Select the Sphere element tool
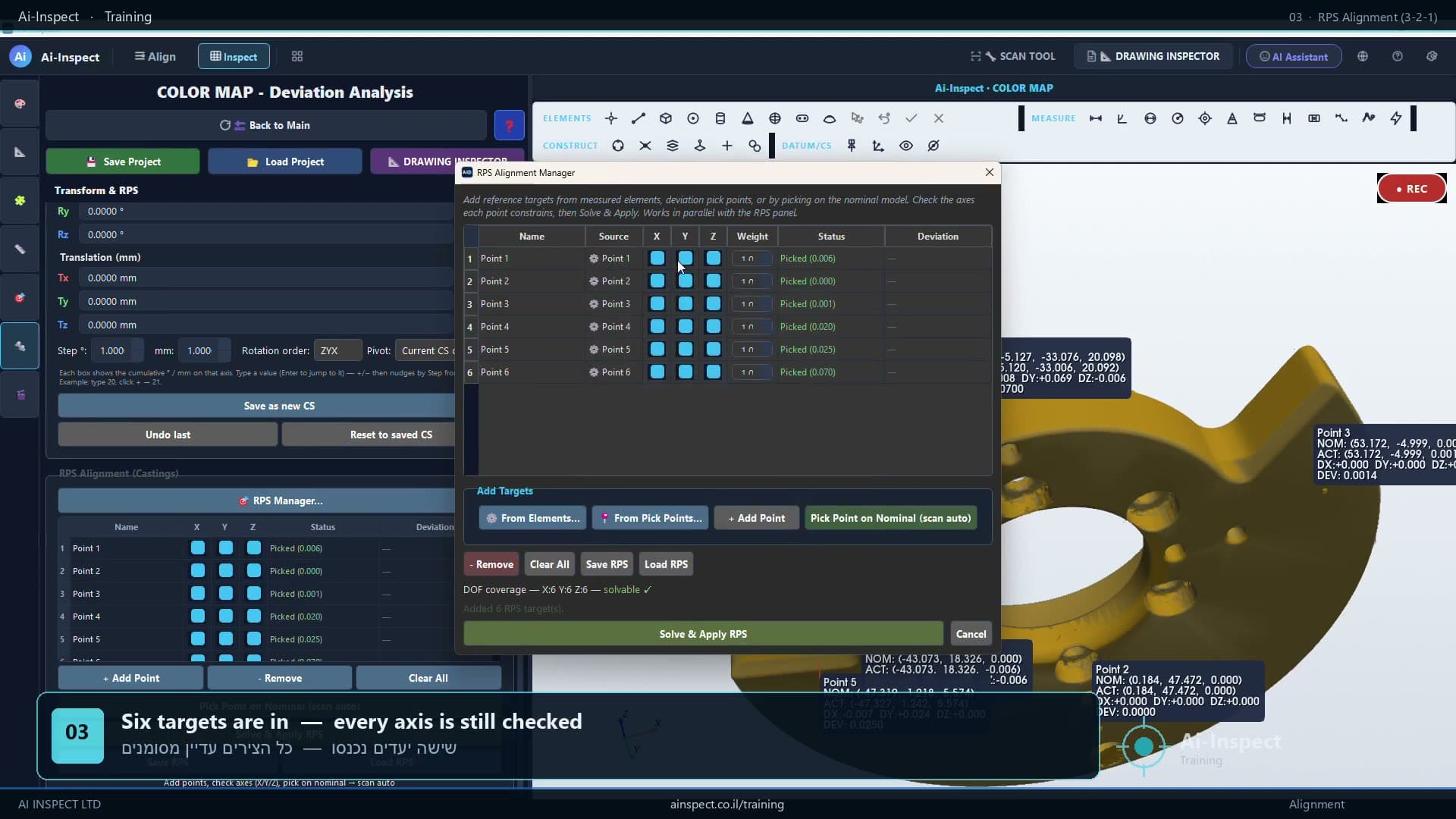Screen dimensions: 1456x819 774,118
